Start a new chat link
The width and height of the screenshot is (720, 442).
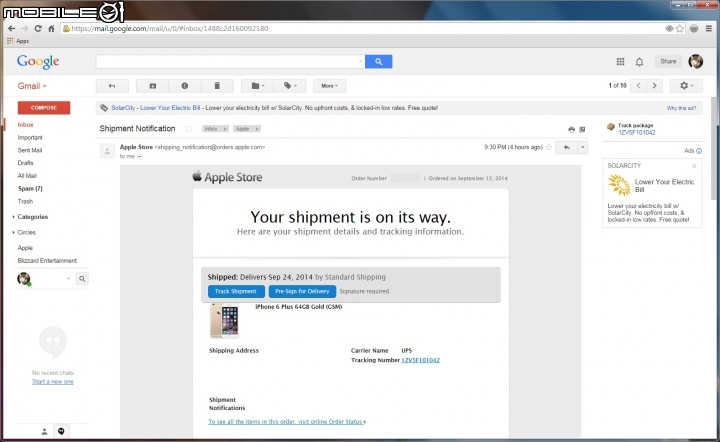point(53,382)
